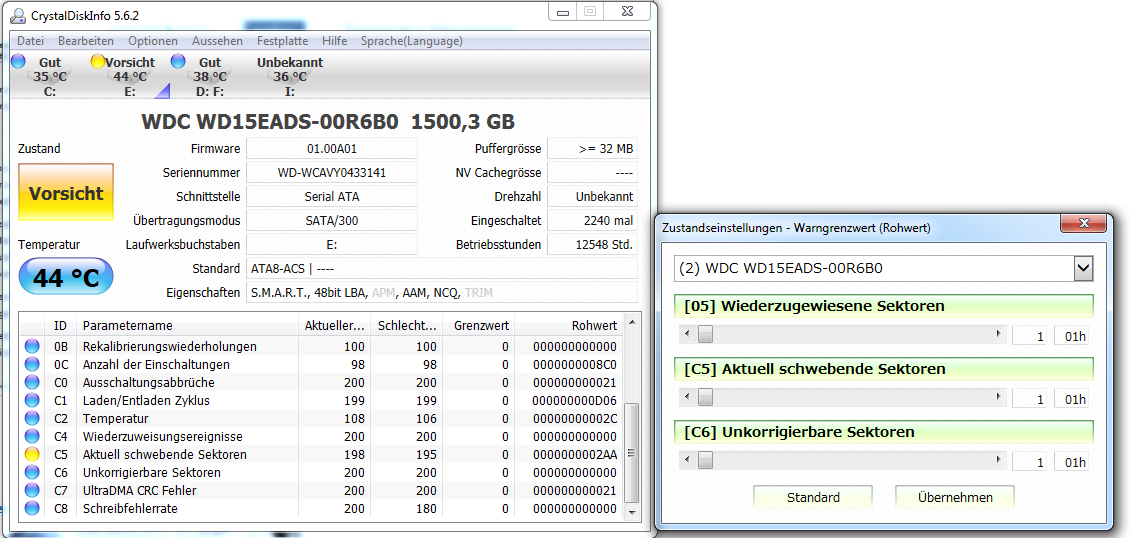This screenshot has width=1131, height=538.
Task: Click status orb of row C0 Ausschaltungsabbrüche
Action: coord(32,382)
